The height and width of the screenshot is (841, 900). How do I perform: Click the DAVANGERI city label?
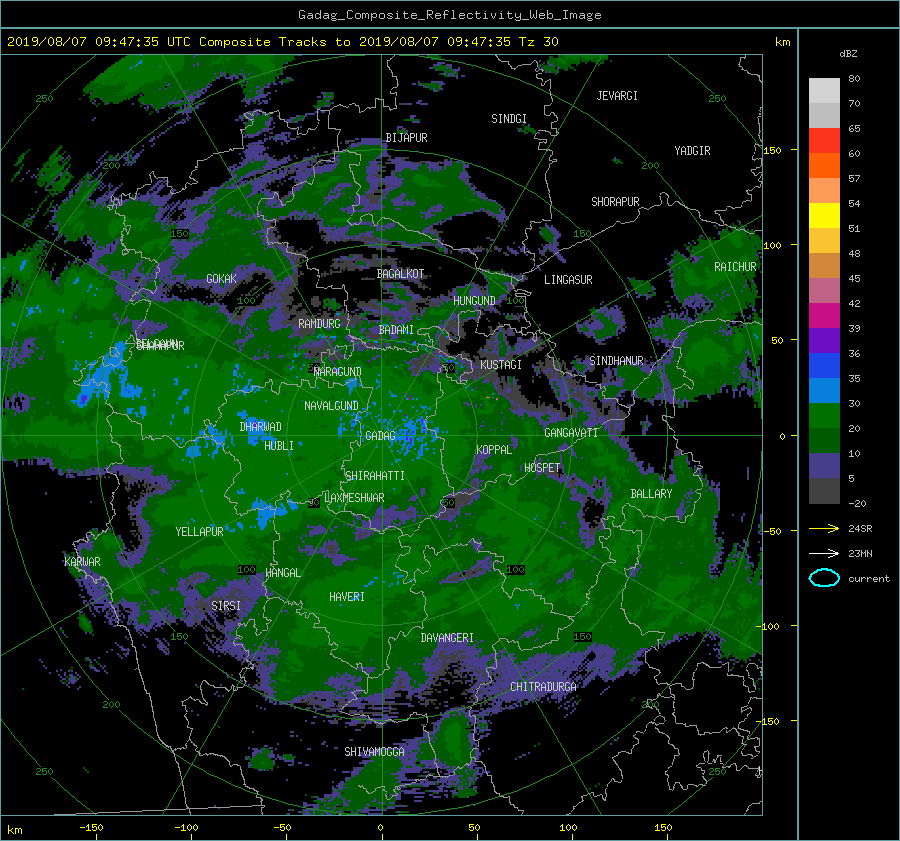pos(447,638)
